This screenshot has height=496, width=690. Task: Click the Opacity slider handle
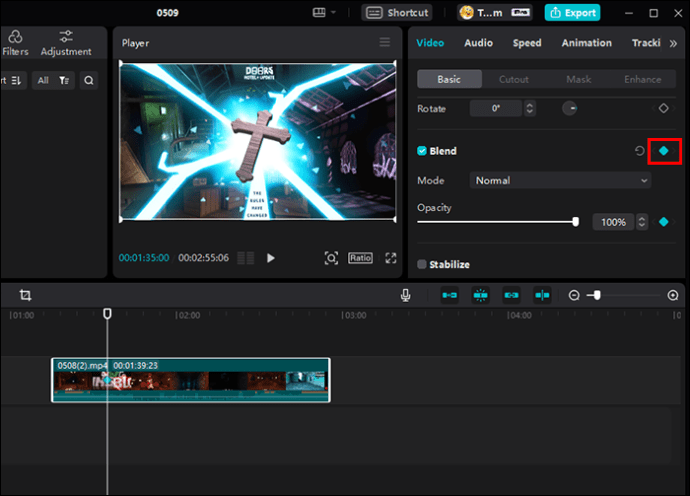(576, 222)
